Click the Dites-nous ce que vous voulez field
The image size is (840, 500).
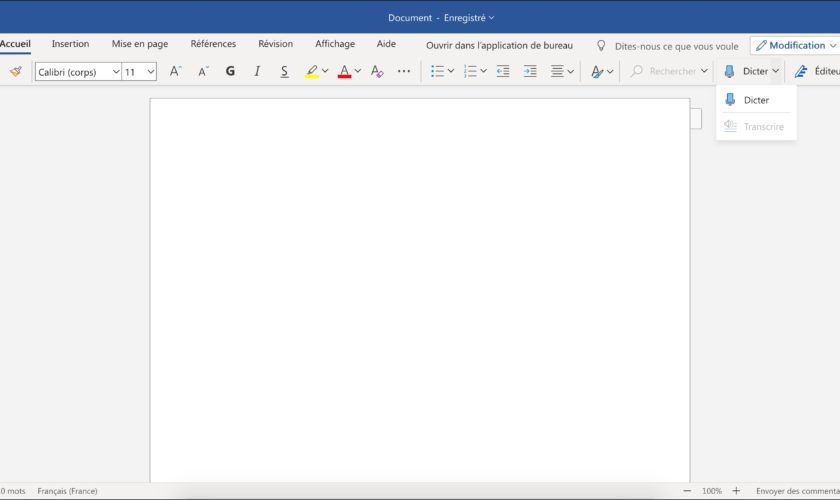[676, 46]
